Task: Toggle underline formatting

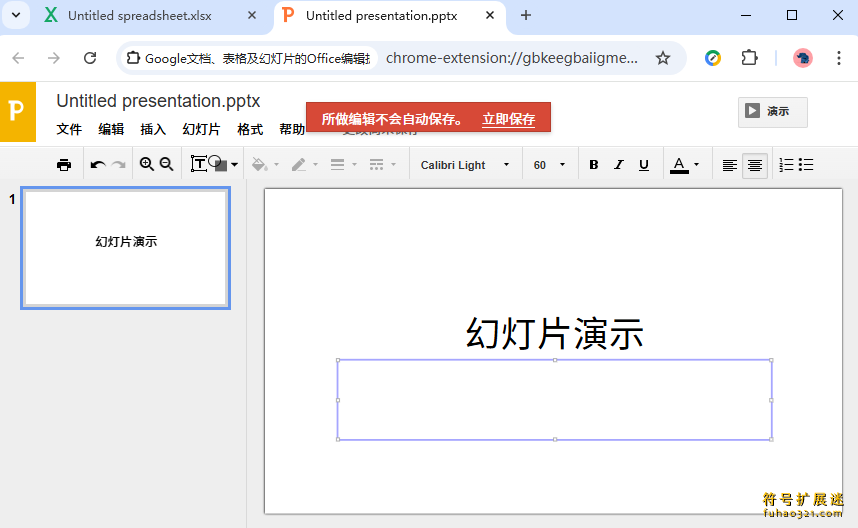Action: click(644, 165)
